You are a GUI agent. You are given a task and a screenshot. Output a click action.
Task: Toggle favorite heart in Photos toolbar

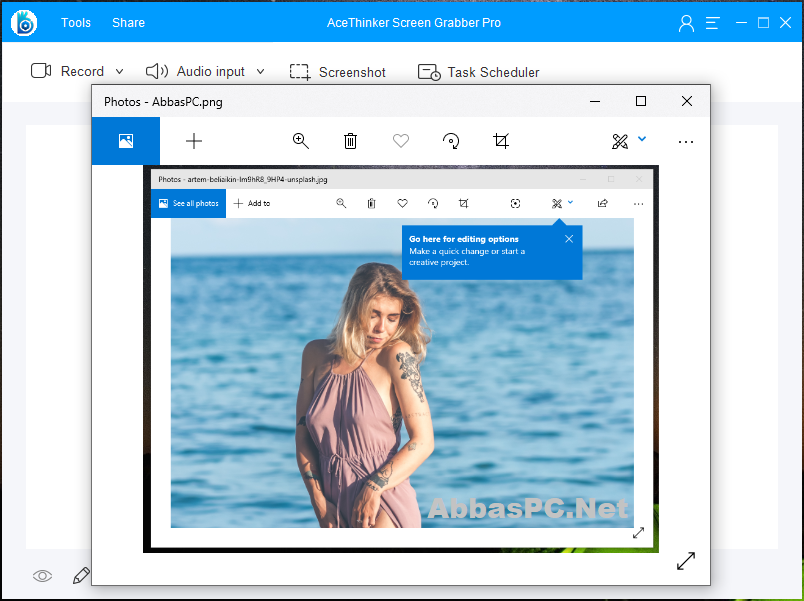point(401,141)
